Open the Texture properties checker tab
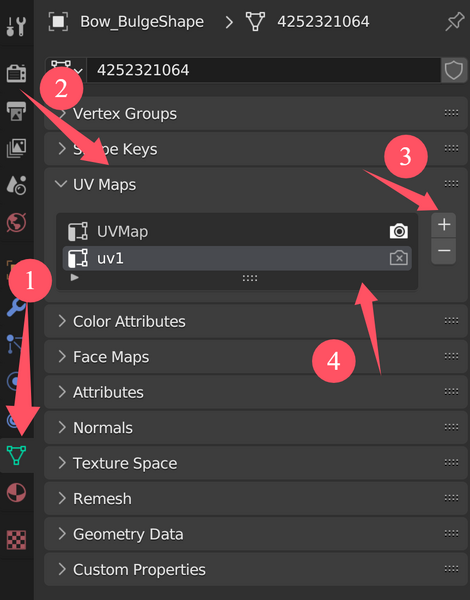This screenshot has width=470, height=600. click(x=16, y=540)
